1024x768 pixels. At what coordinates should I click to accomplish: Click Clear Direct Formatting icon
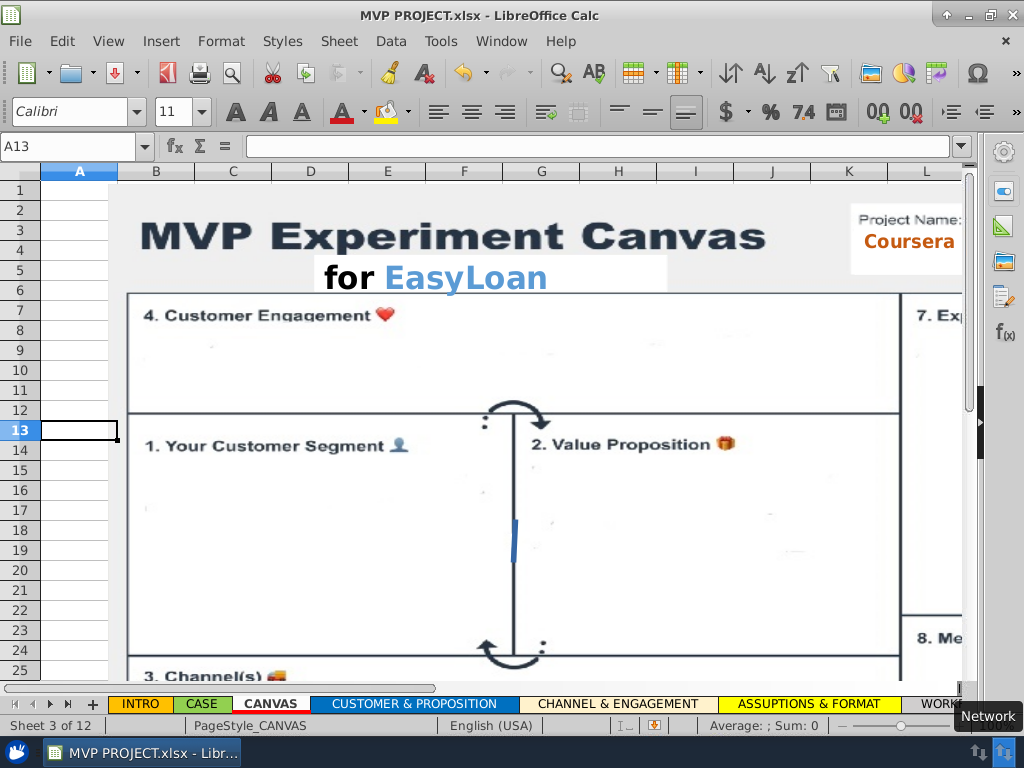point(424,73)
